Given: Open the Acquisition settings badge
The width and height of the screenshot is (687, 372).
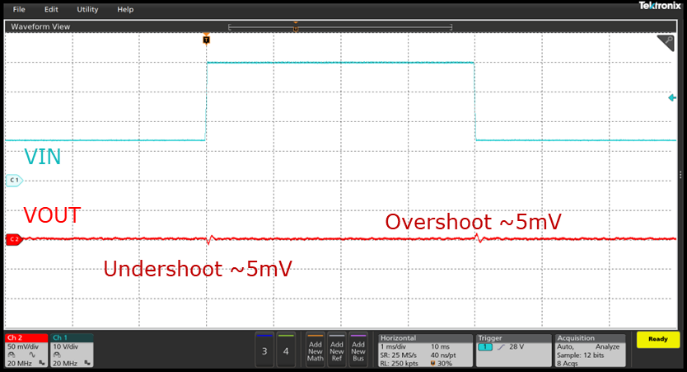Looking at the screenshot, I should tap(590, 350).
